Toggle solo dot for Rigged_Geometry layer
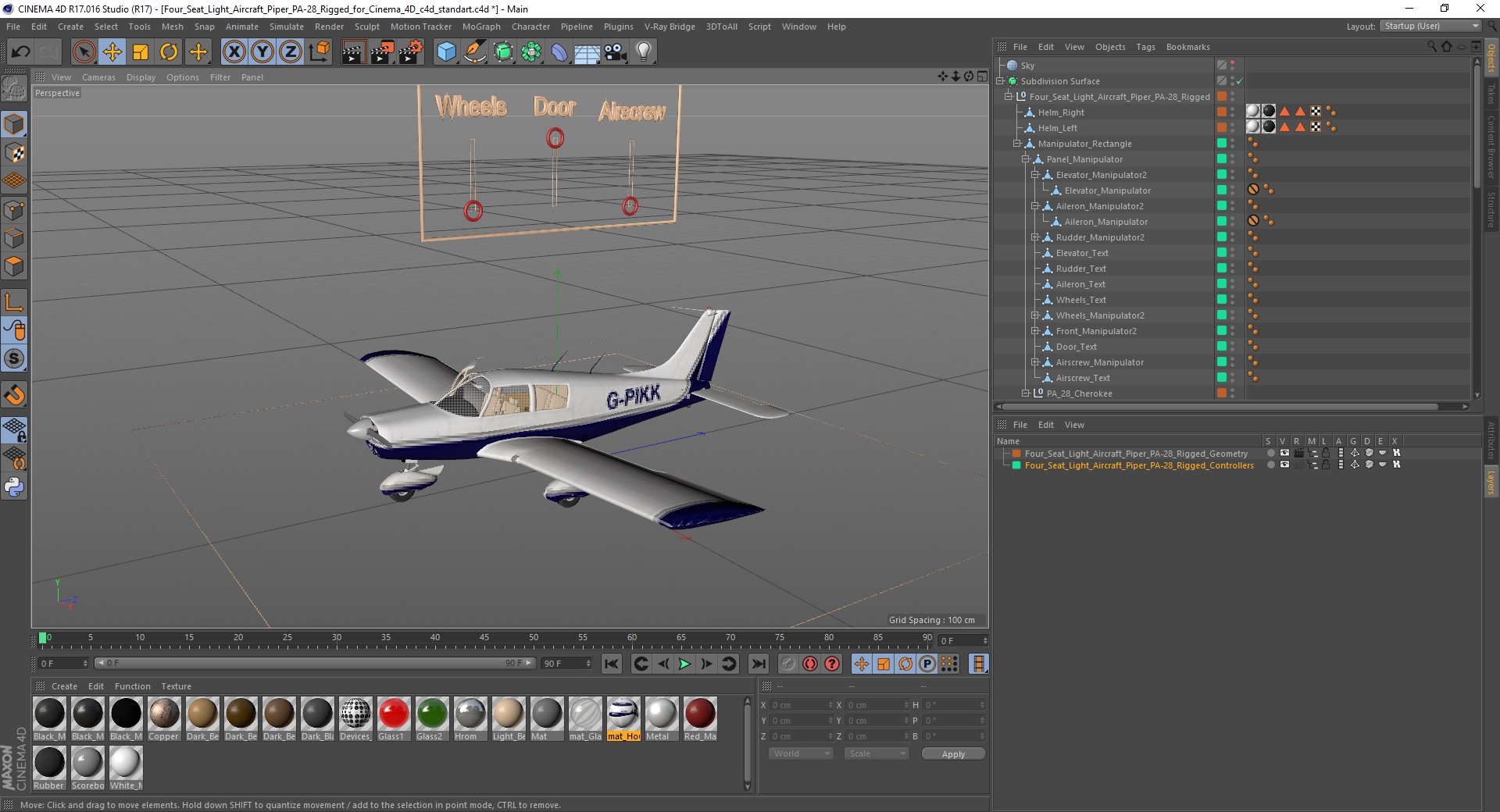Screen dimensions: 1500x812 point(1271,453)
